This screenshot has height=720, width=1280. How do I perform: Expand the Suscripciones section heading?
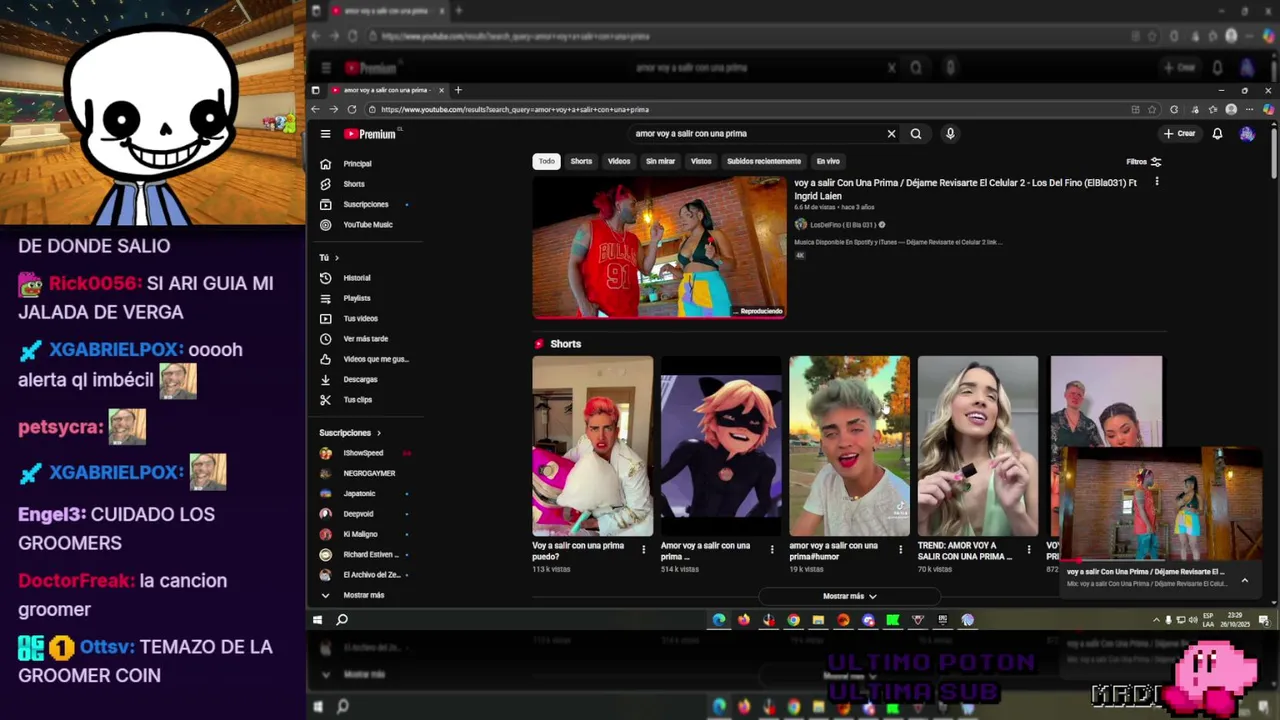click(350, 433)
